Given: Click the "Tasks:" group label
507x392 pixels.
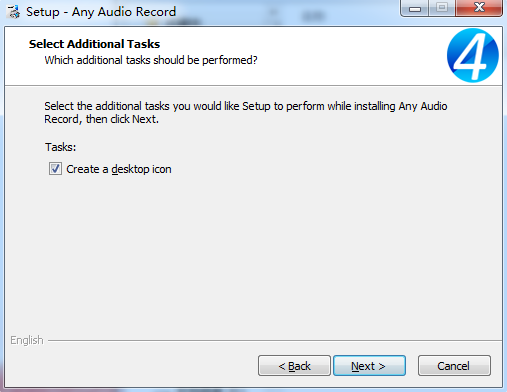Looking at the screenshot, I should click(x=61, y=147).
